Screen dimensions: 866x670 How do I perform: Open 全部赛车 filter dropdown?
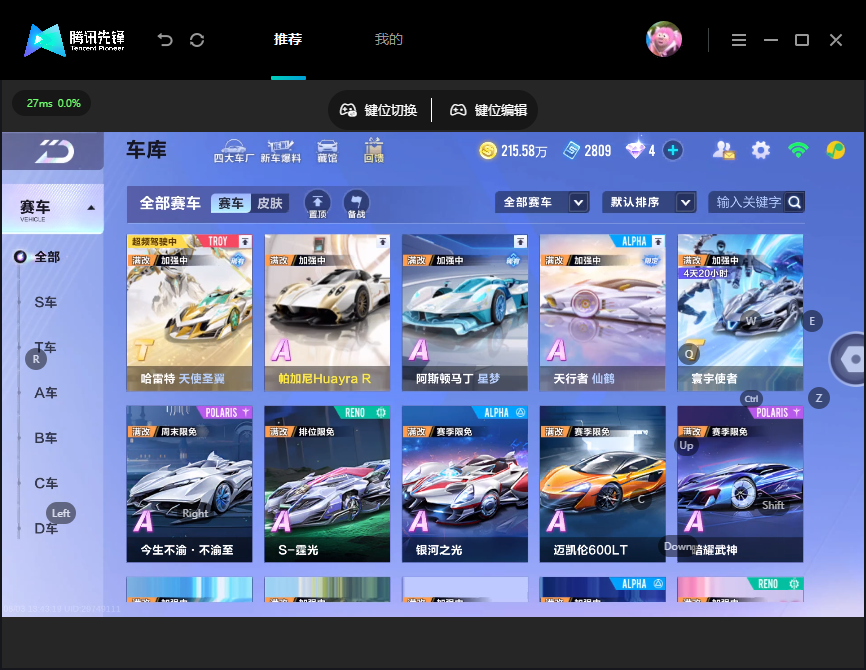click(542, 202)
